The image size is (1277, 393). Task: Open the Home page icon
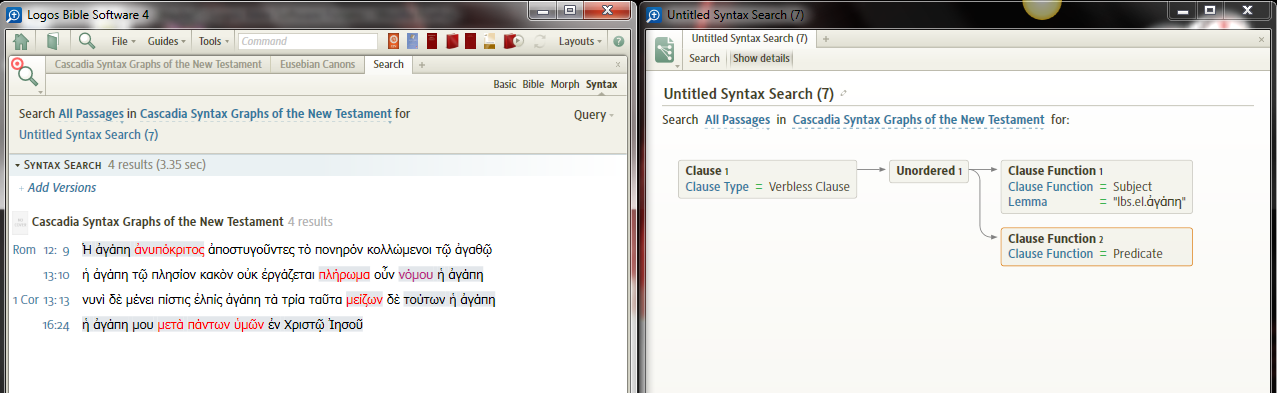[20, 41]
